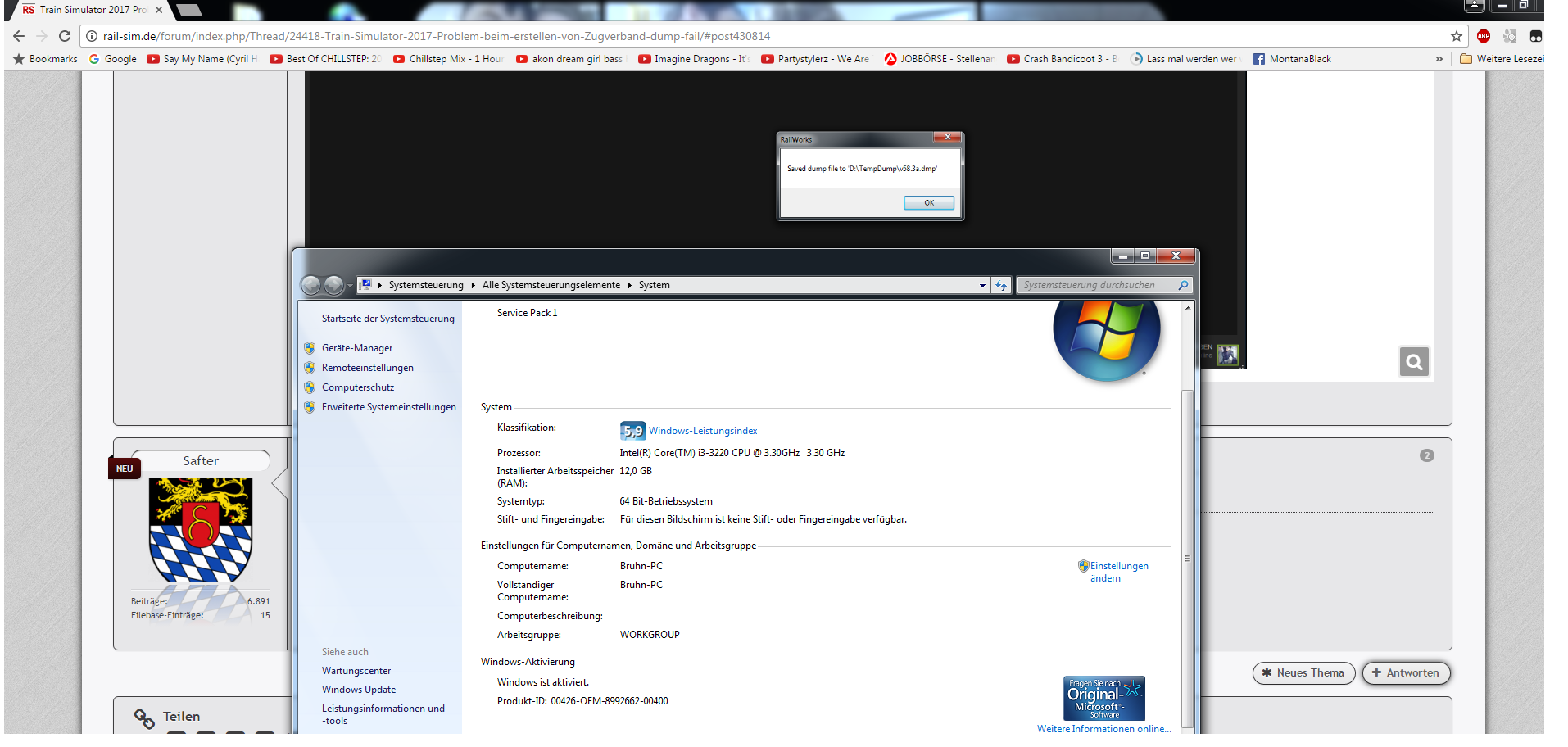This screenshot has width=1568, height=747.
Task: Click the 'Weitere Informationen online...' link
Action: 1104,729
